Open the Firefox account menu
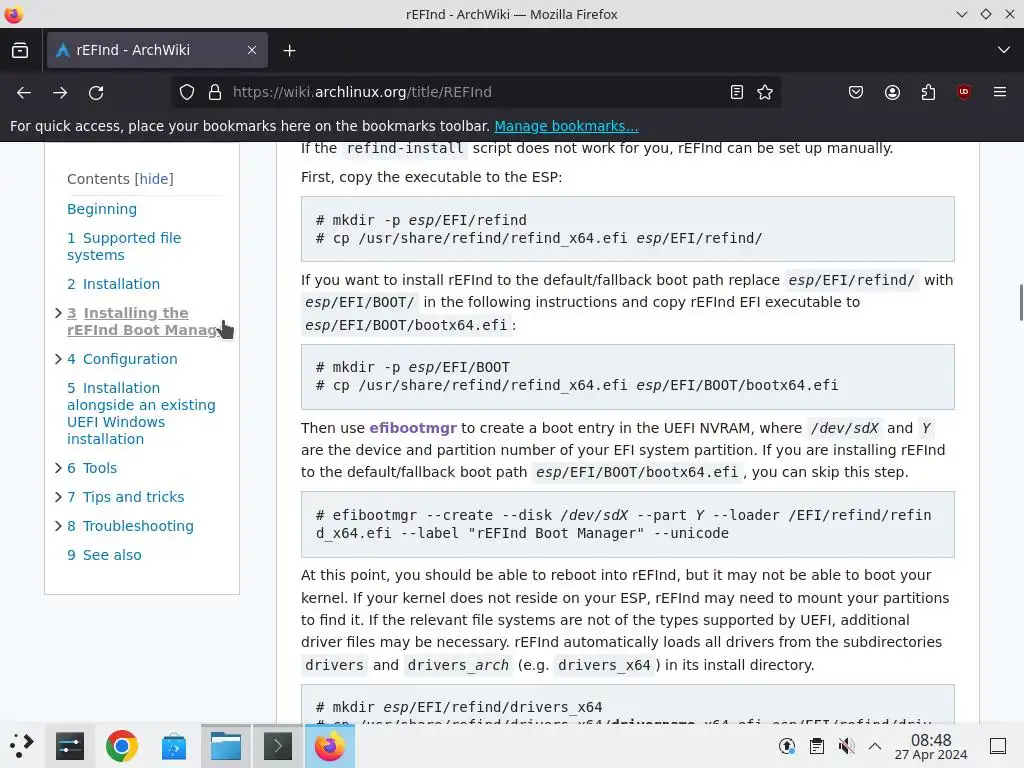 pos(892,92)
